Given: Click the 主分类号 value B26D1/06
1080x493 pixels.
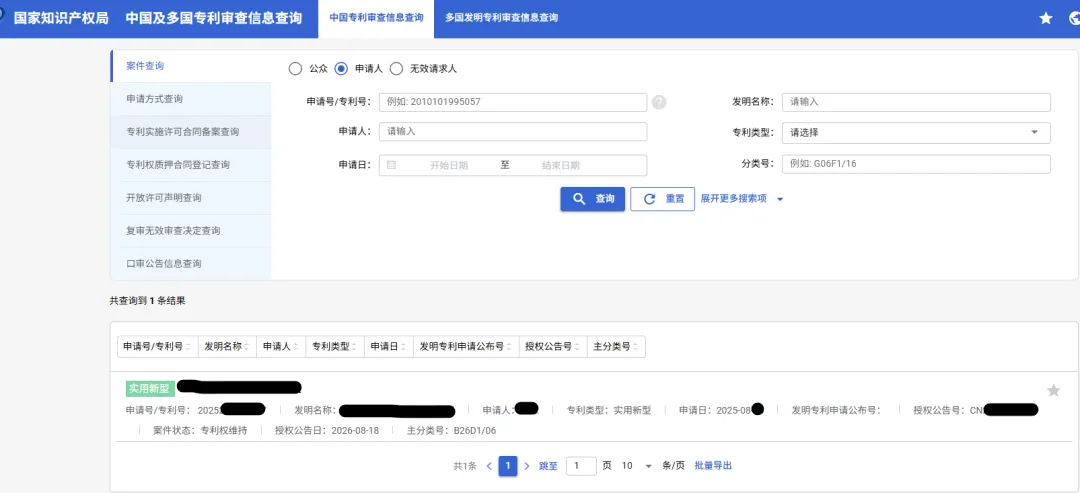Looking at the screenshot, I should pyautogui.click(x=475, y=431).
